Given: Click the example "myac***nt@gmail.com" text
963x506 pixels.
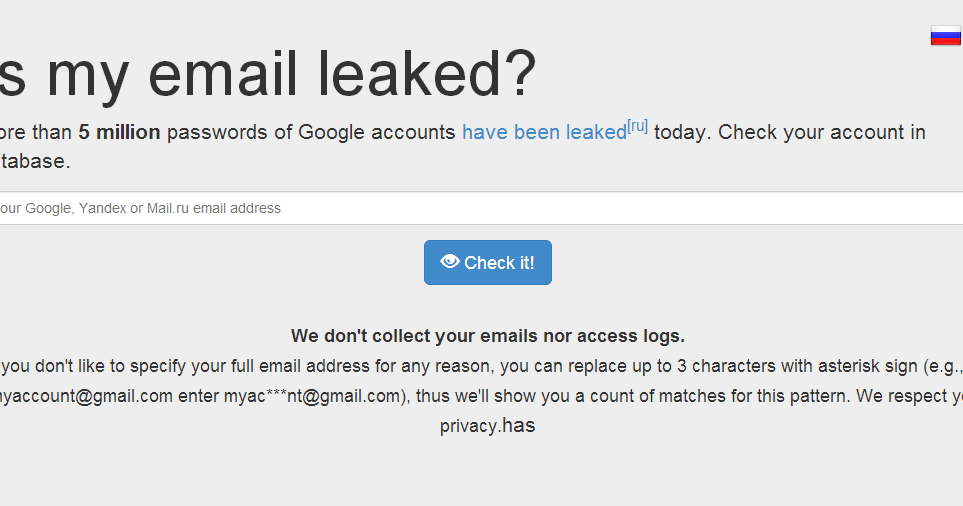Looking at the screenshot, I should point(312,395).
